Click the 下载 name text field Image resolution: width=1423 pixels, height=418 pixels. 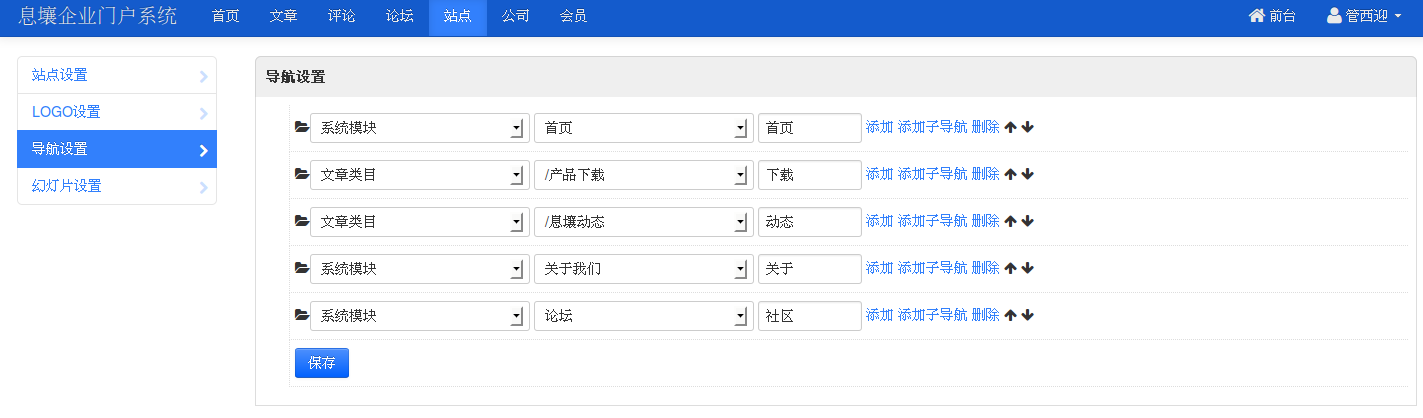pyautogui.click(x=809, y=175)
